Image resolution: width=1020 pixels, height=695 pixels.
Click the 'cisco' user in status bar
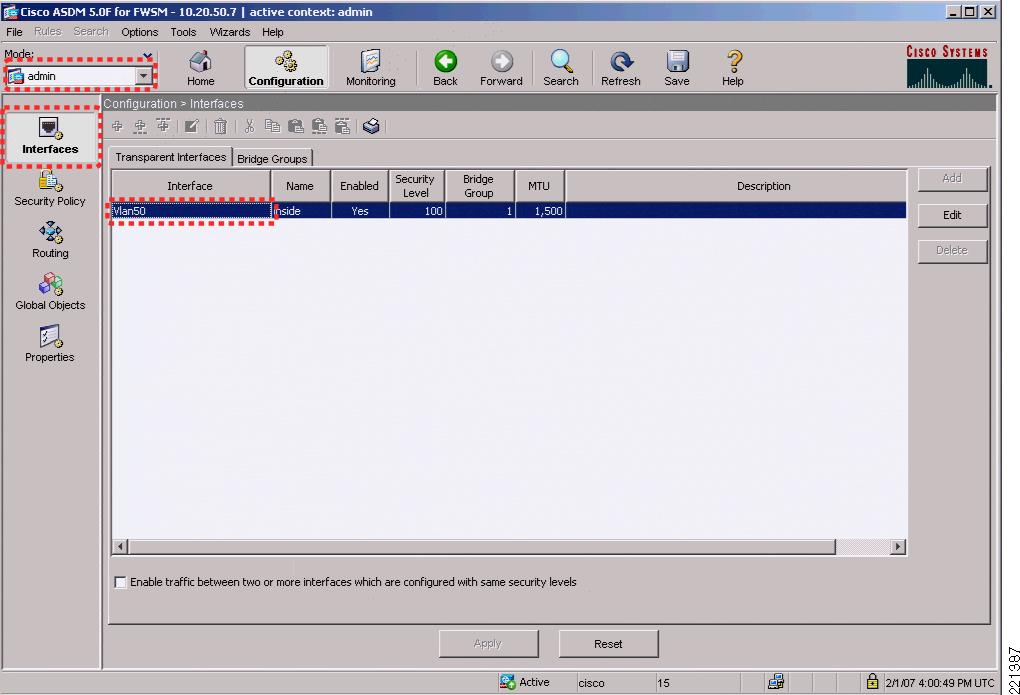pos(591,683)
